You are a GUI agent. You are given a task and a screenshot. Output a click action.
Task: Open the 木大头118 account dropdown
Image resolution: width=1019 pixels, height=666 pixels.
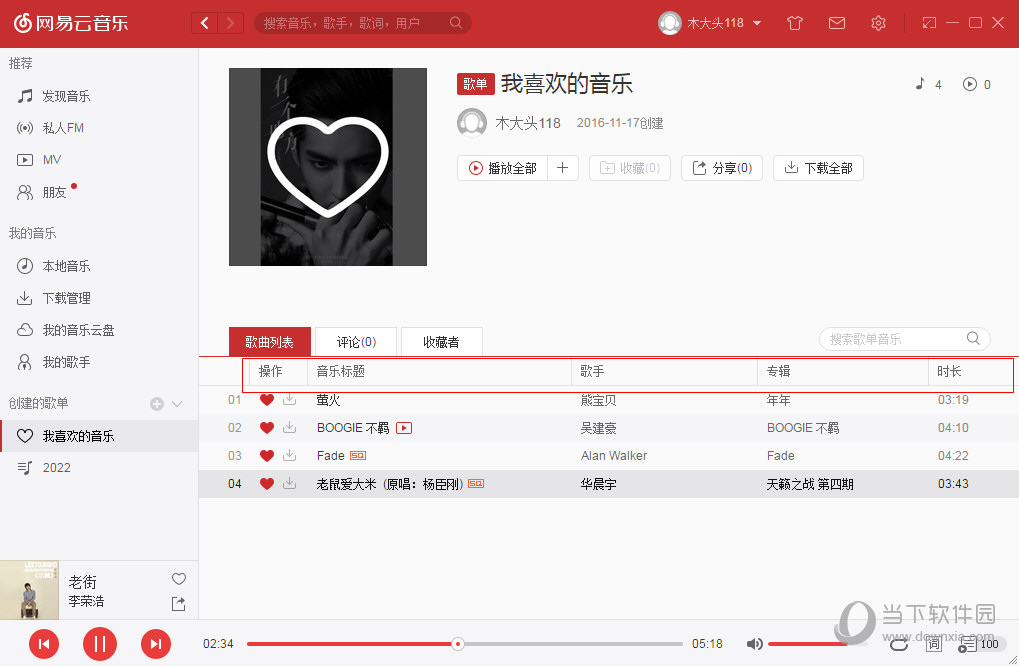(x=710, y=22)
